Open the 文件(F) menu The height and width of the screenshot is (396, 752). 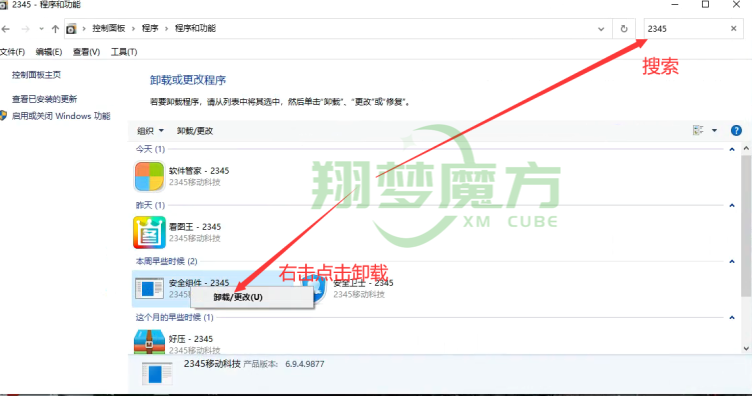[x=12, y=52]
